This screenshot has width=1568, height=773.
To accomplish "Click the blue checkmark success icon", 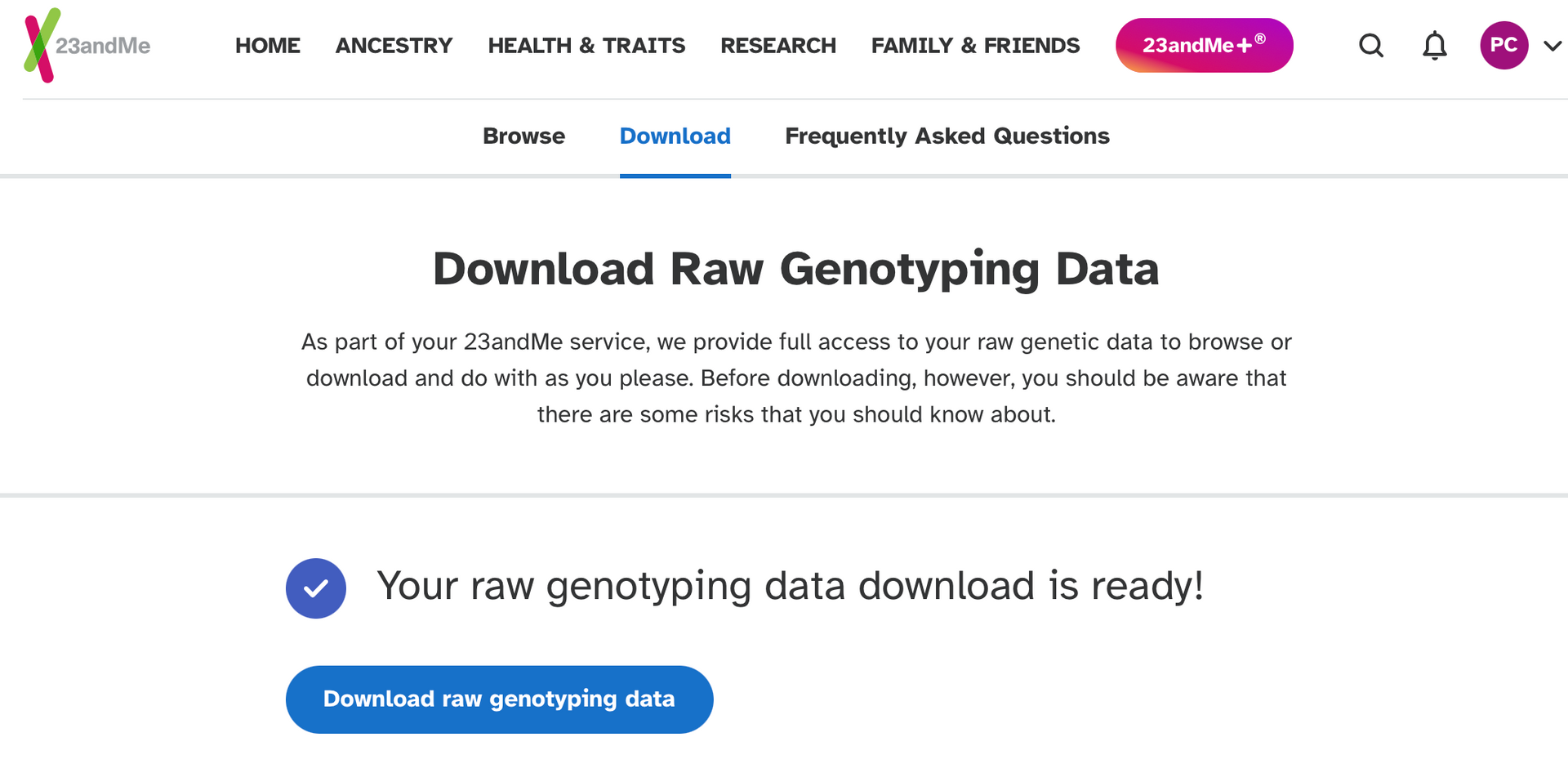I will [315, 588].
